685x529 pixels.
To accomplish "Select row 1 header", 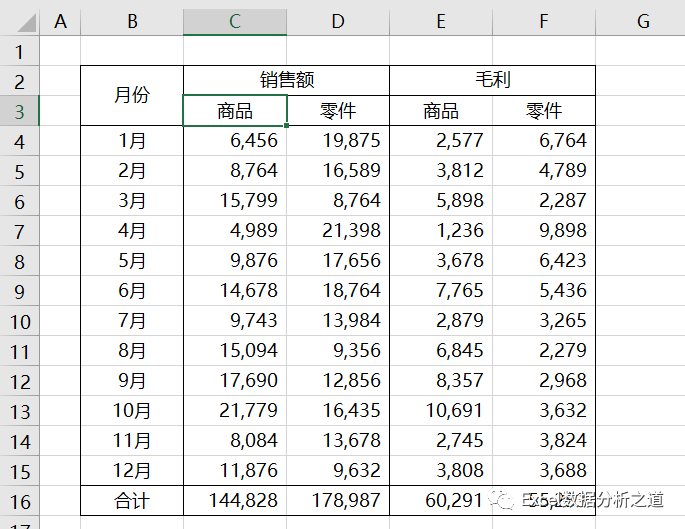I will tap(20, 51).
